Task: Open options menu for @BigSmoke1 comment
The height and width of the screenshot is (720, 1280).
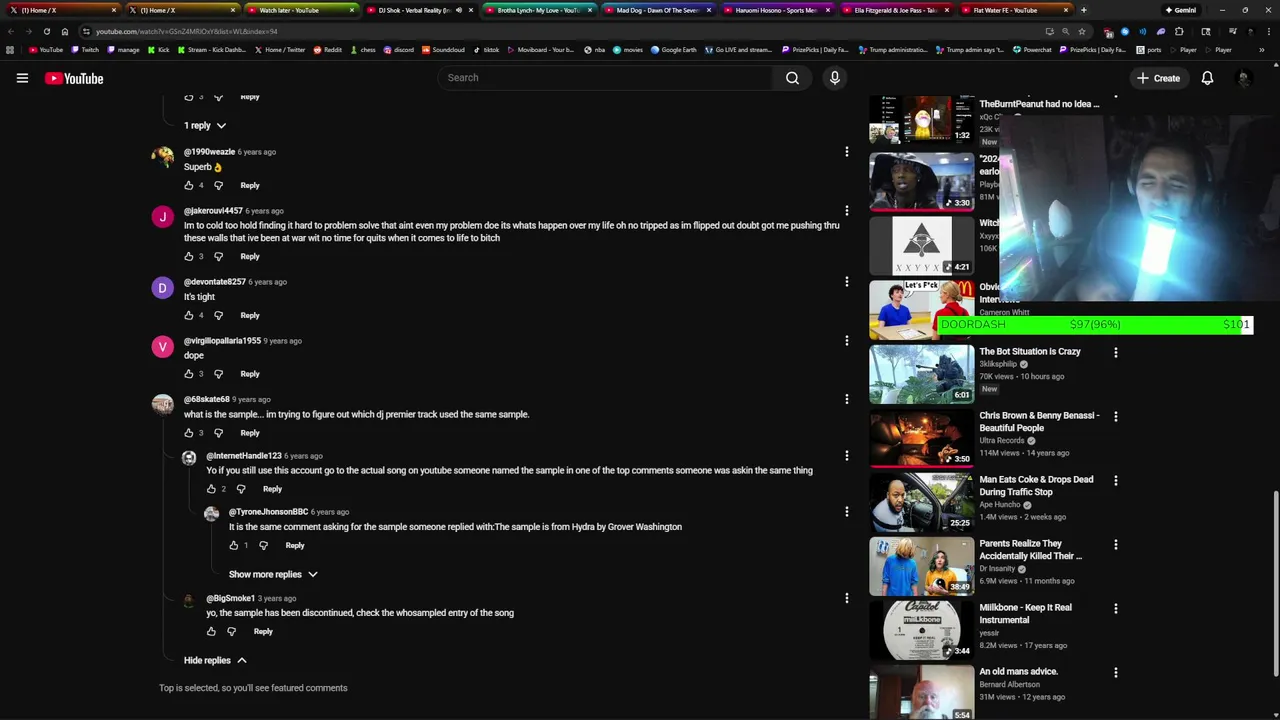Action: (846, 598)
